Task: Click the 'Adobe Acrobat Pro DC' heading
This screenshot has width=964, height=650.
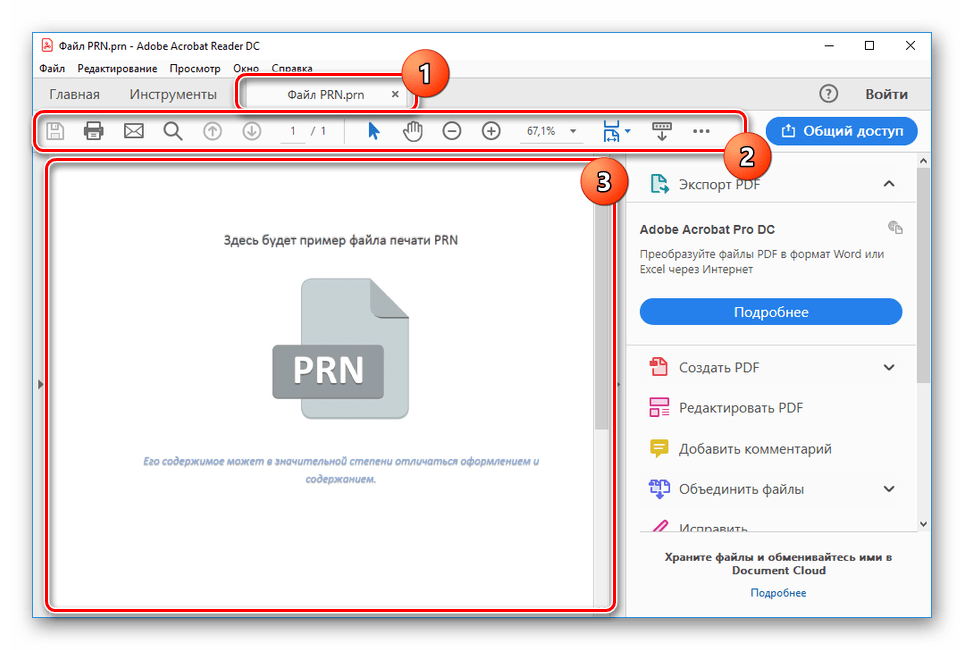Action: click(707, 229)
